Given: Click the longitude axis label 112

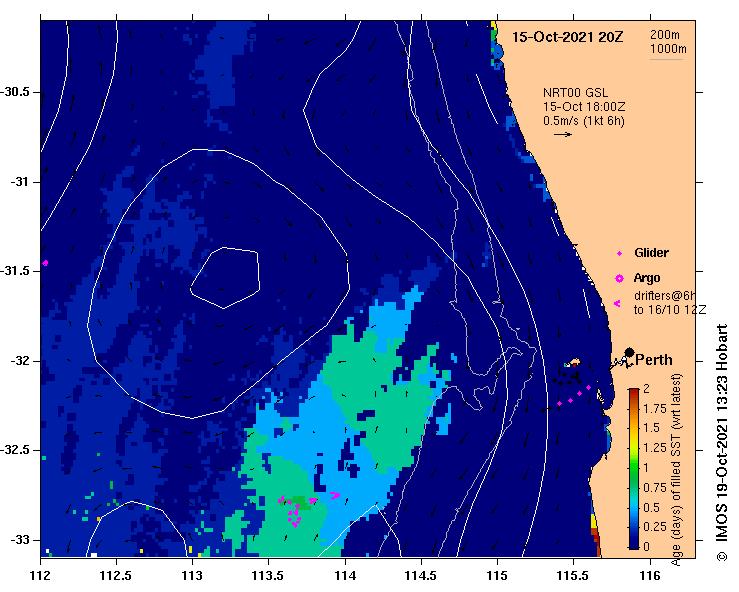Looking at the screenshot, I should (41, 576).
